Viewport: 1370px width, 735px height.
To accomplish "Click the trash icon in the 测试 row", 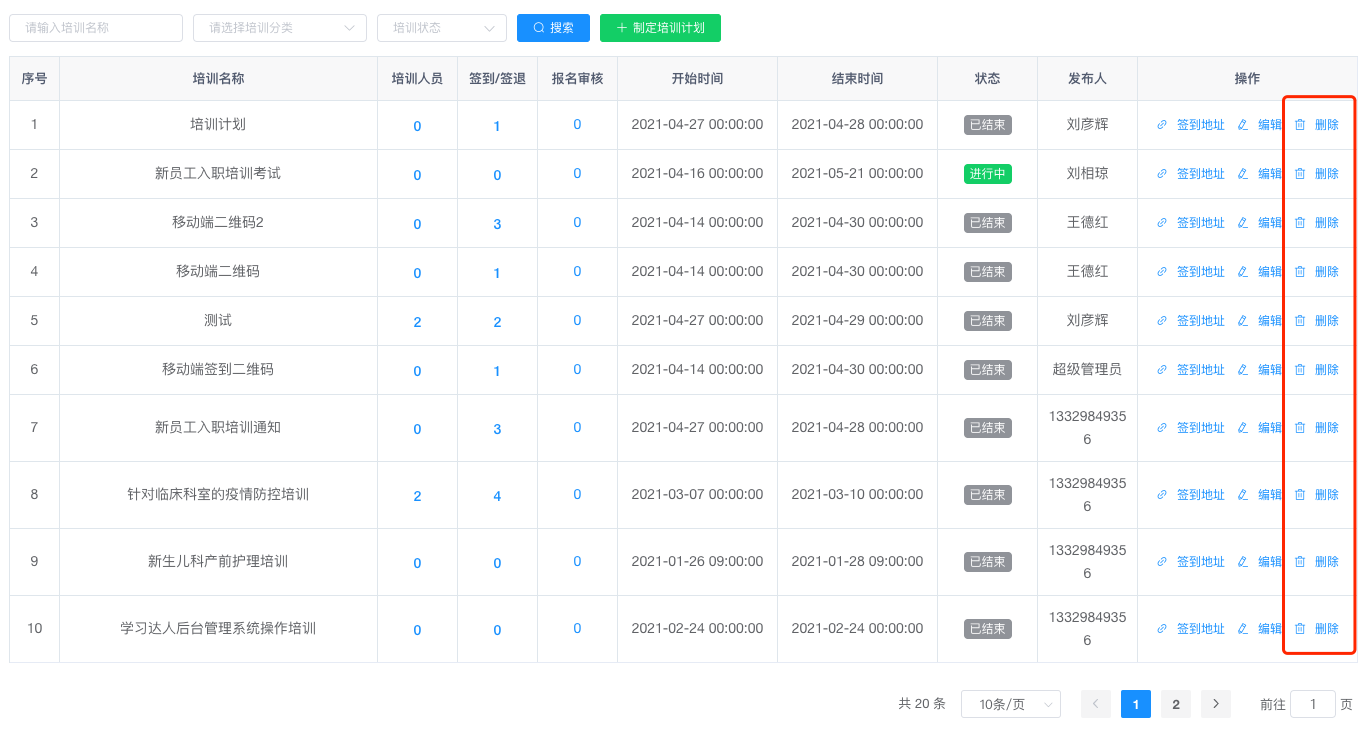I will click(x=1300, y=321).
